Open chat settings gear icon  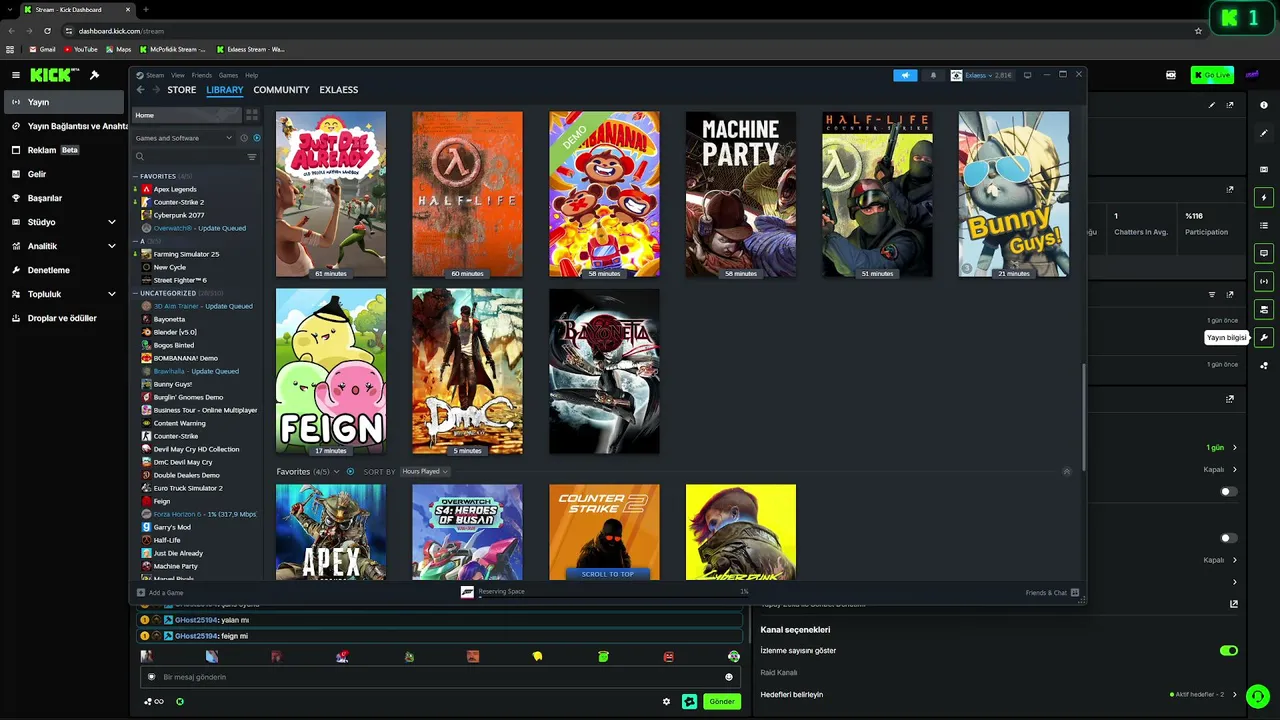[x=666, y=701]
